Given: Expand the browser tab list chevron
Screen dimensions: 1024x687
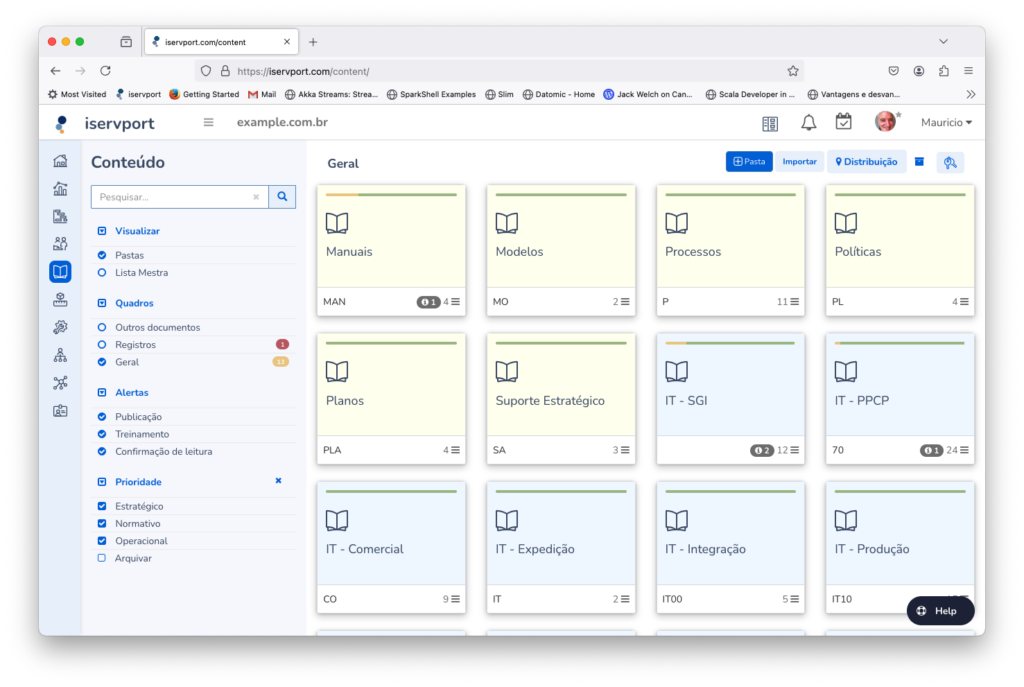Looking at the screenshot, I should pos(944,41).
